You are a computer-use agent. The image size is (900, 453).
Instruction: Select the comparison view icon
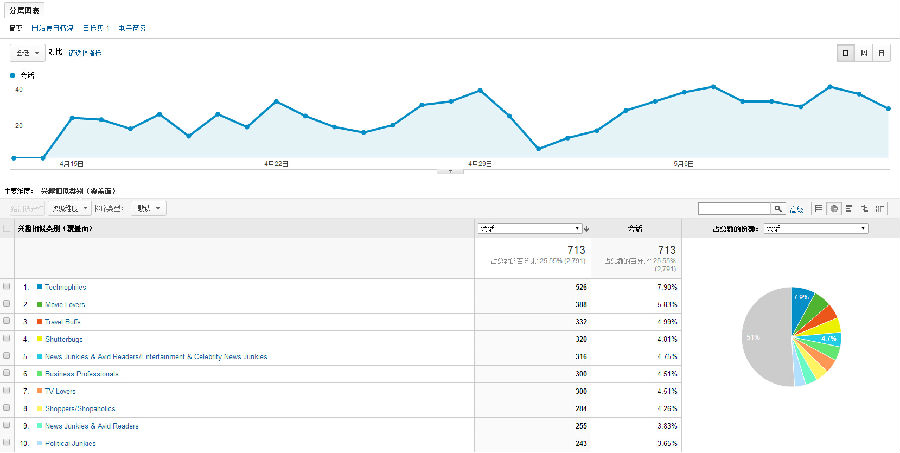863,209
